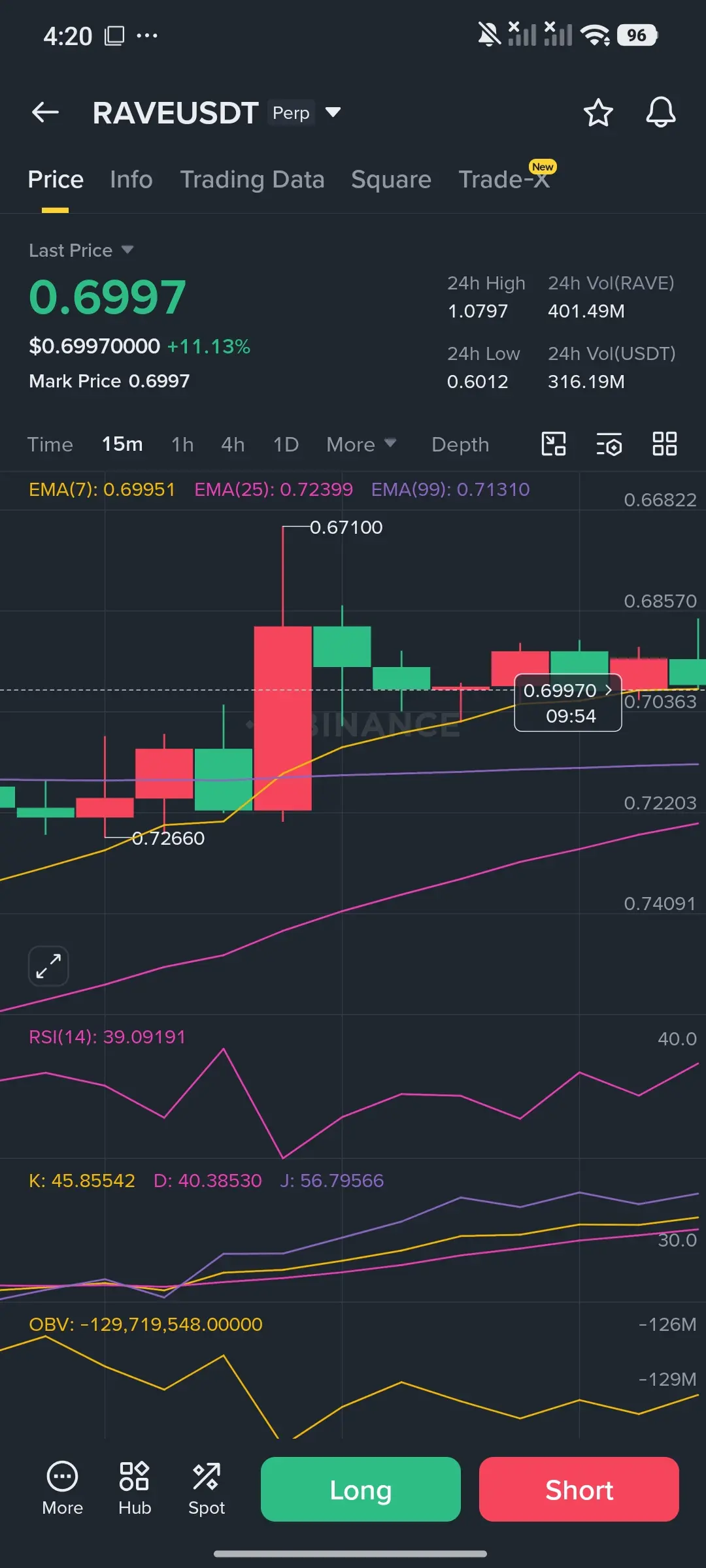This screenshot has width=706, height=1568.
Task: Switch to the Price tab
Action: [56, 180]
